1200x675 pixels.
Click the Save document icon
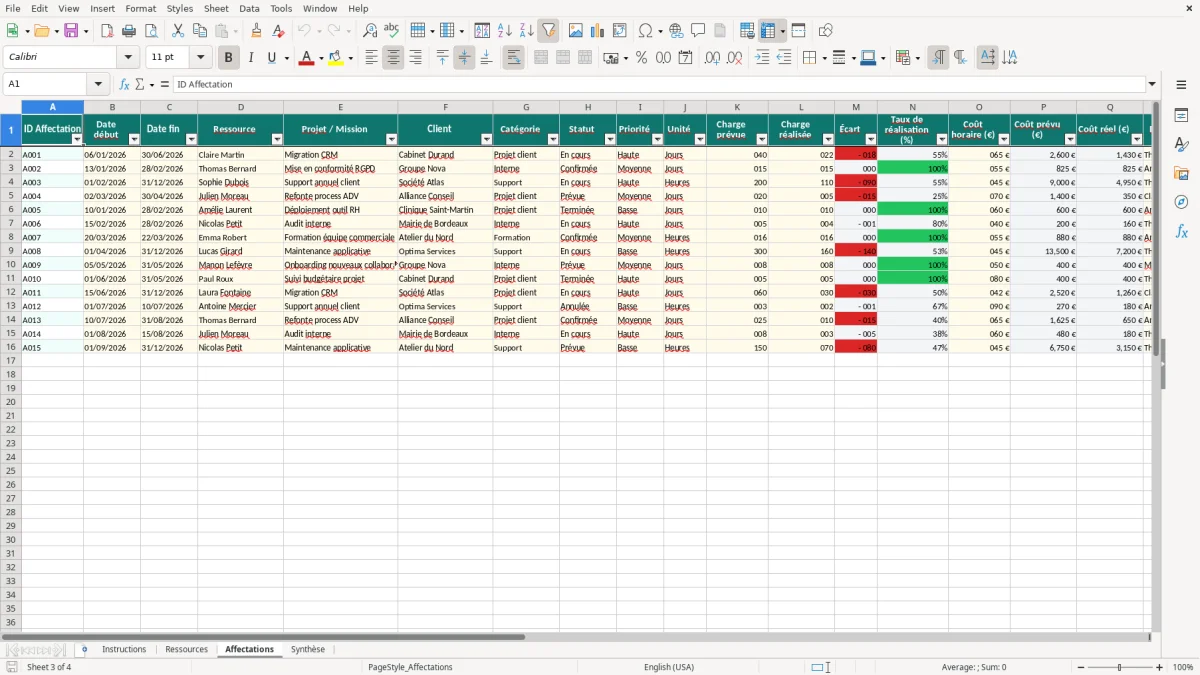pyautogui.click(x=71, y=31)
